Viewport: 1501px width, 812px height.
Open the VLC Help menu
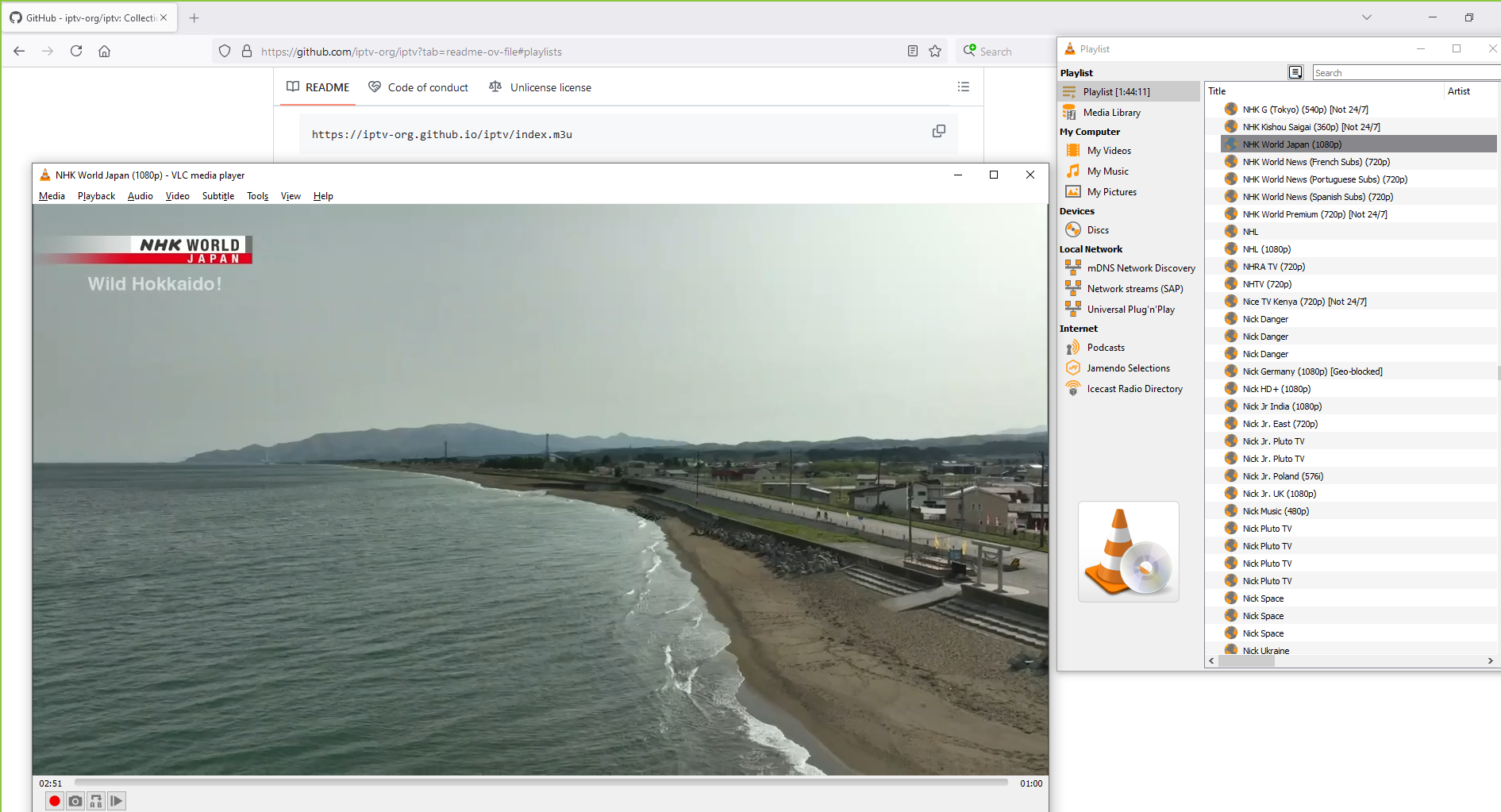[x=323, y=196]
